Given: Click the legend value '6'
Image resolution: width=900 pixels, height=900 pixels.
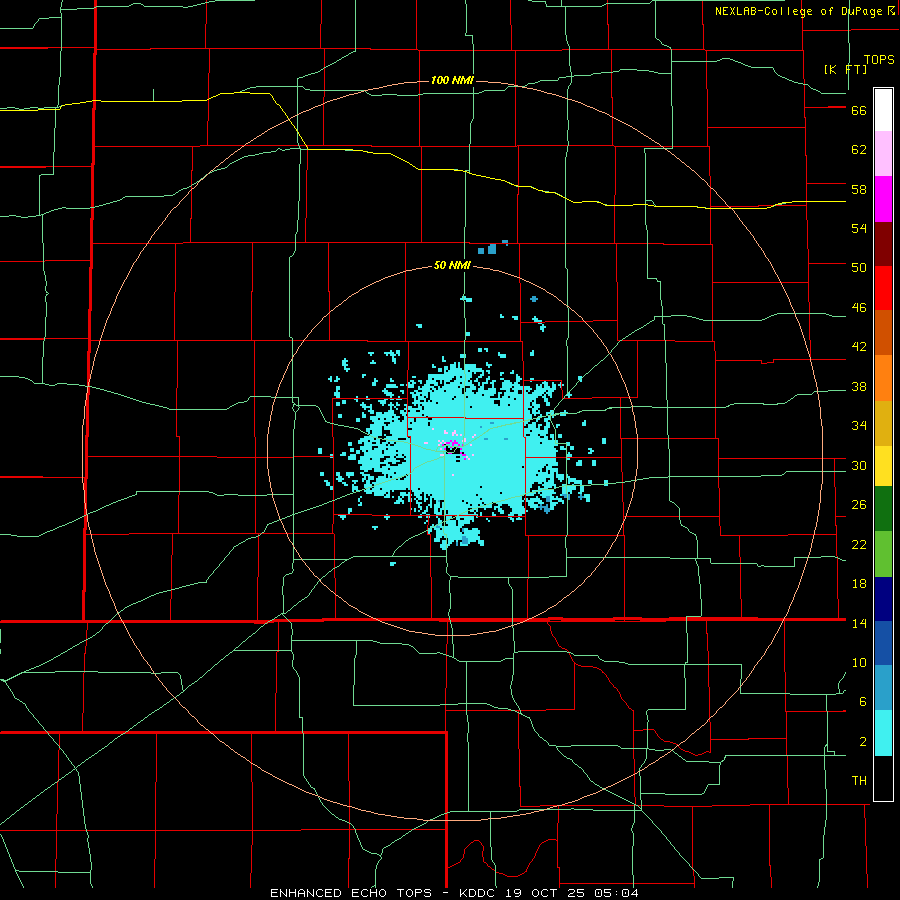Looking at the screenshot, I should pos(863,701).
